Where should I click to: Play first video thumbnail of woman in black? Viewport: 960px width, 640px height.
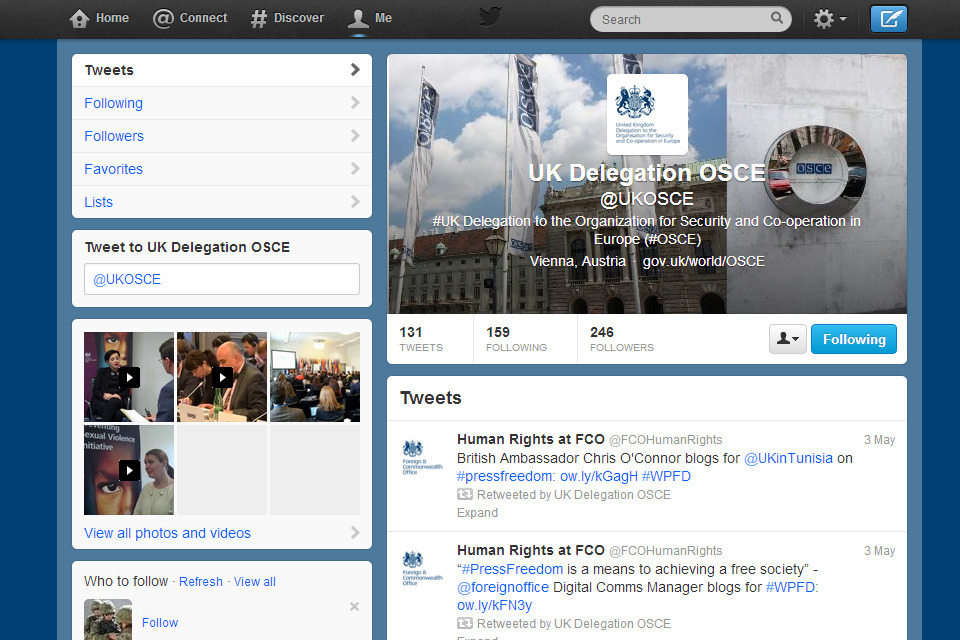pos(129,377)
